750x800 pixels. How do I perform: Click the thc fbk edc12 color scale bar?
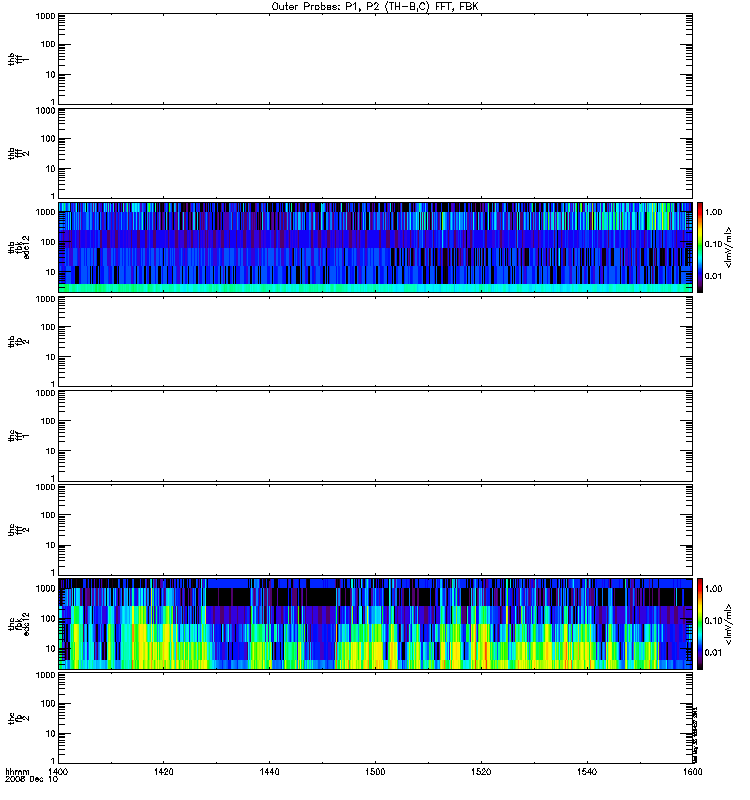[x=700, y=624]
